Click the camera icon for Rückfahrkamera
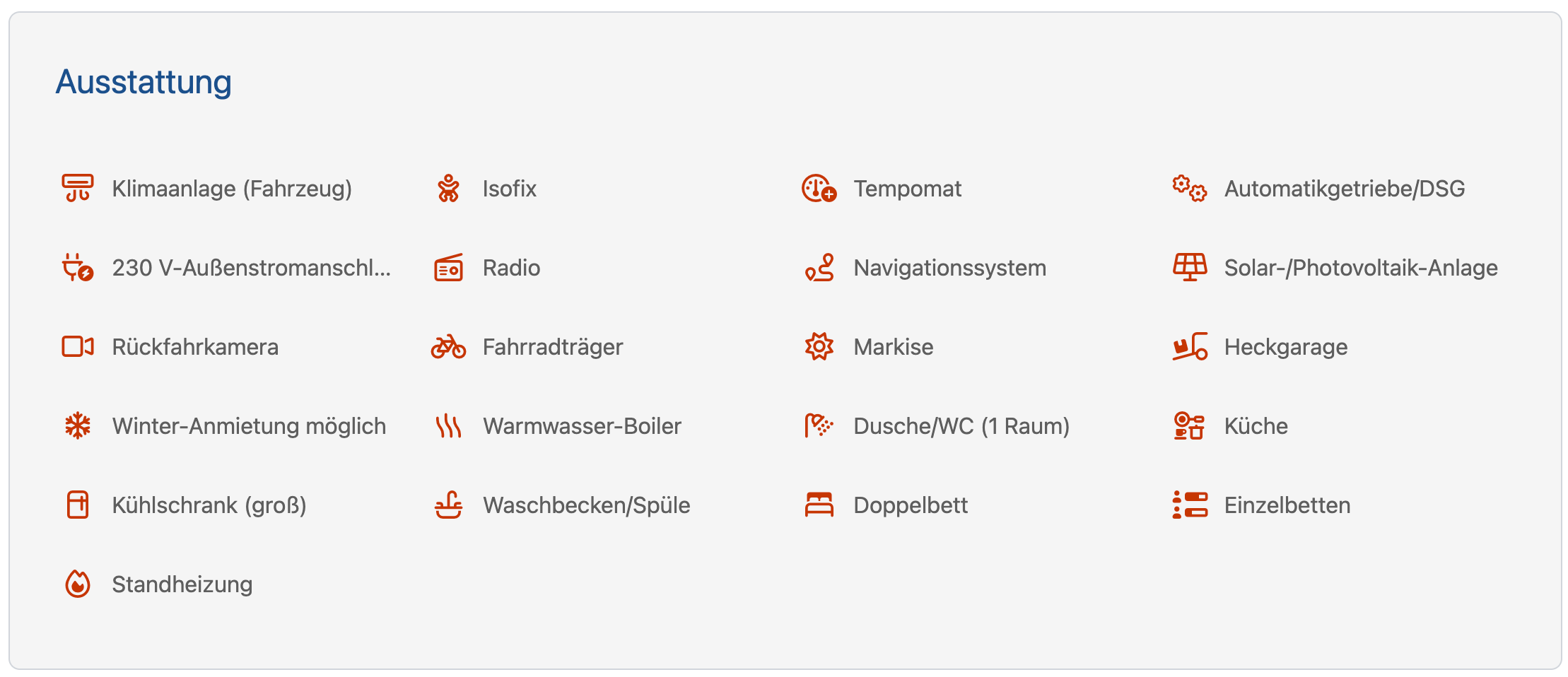 (78, 347)
